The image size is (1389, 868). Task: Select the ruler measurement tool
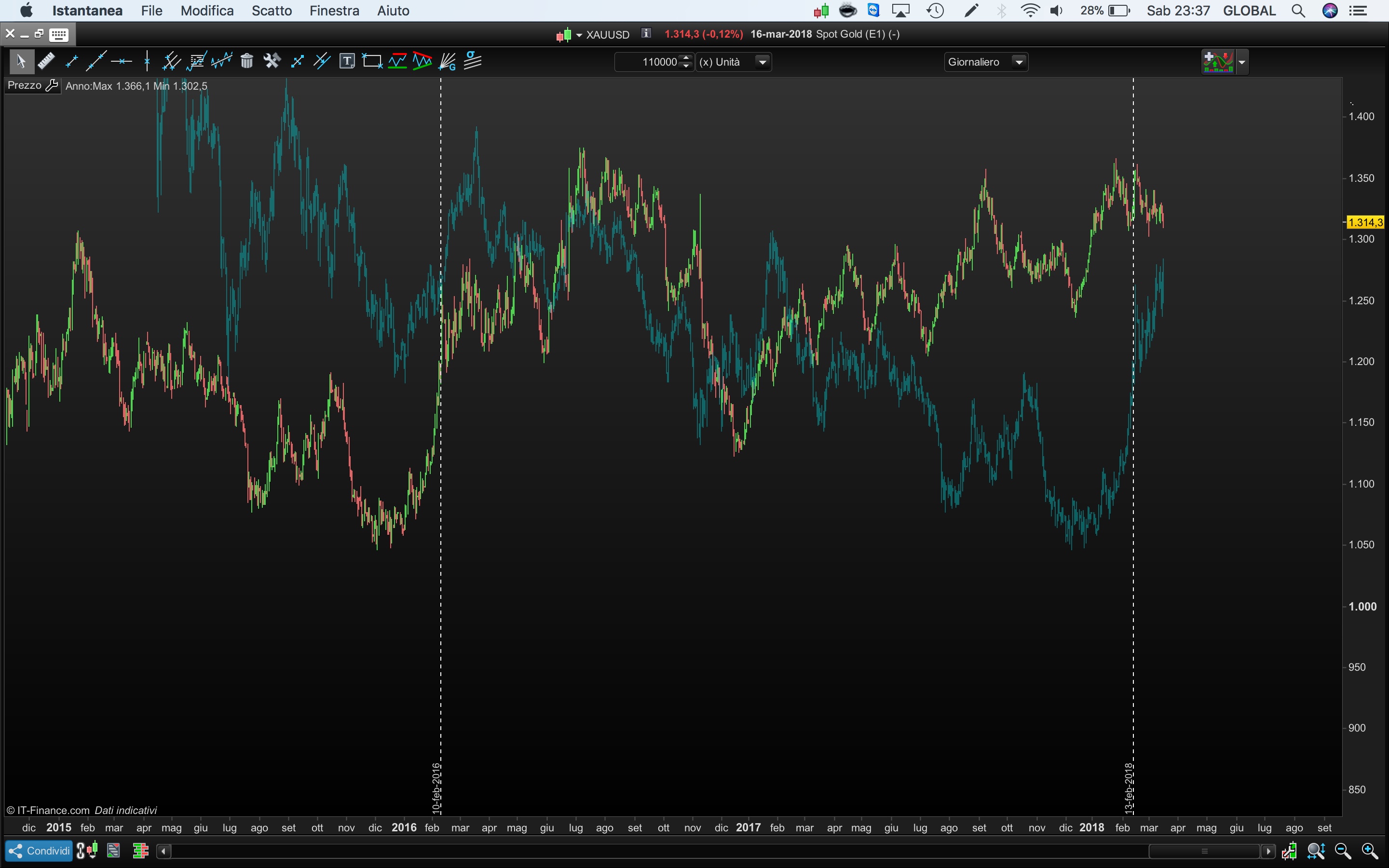(46, 61)
